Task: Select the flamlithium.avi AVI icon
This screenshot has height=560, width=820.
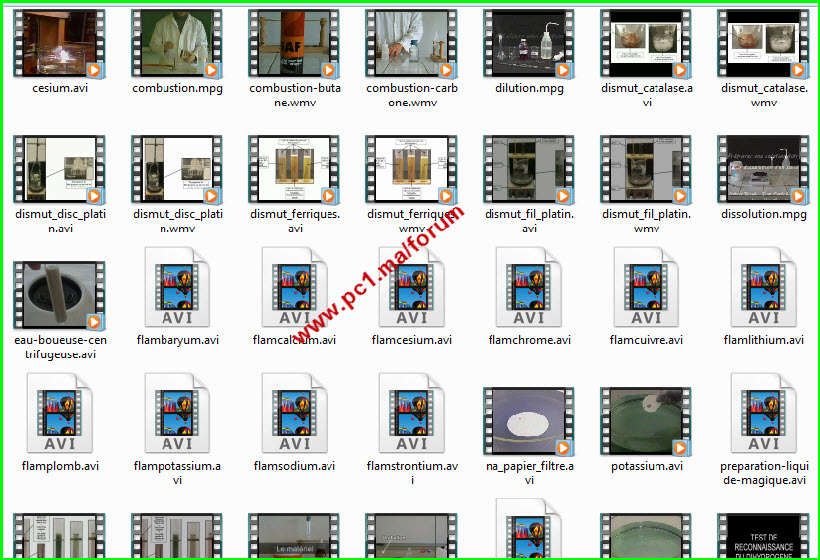Action: (764, 288)
